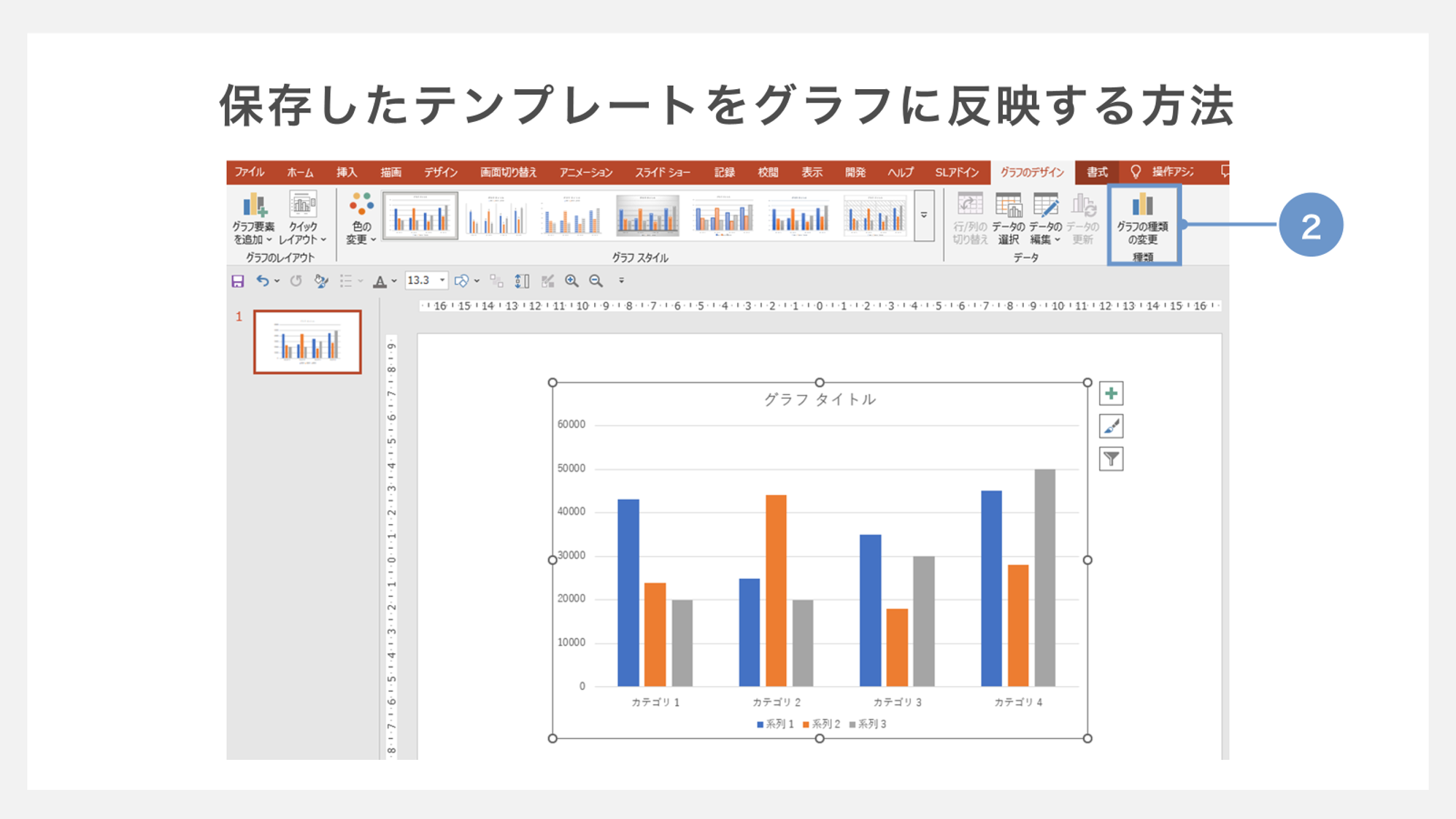Open the 色の変更 color palette menu
Viewport: 1456px width, 819px height.
361,219
